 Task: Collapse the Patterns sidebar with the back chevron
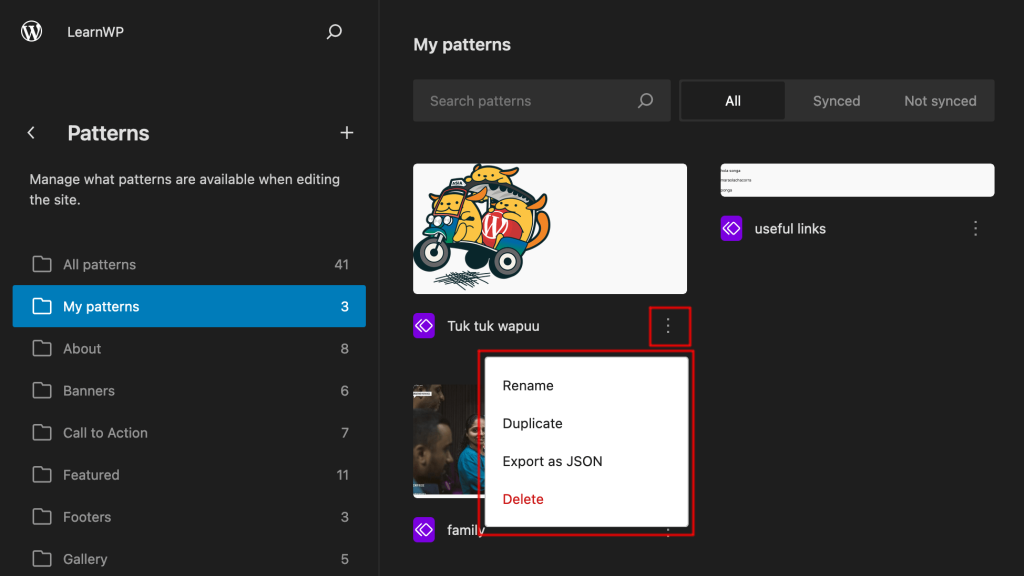(31, 132)
